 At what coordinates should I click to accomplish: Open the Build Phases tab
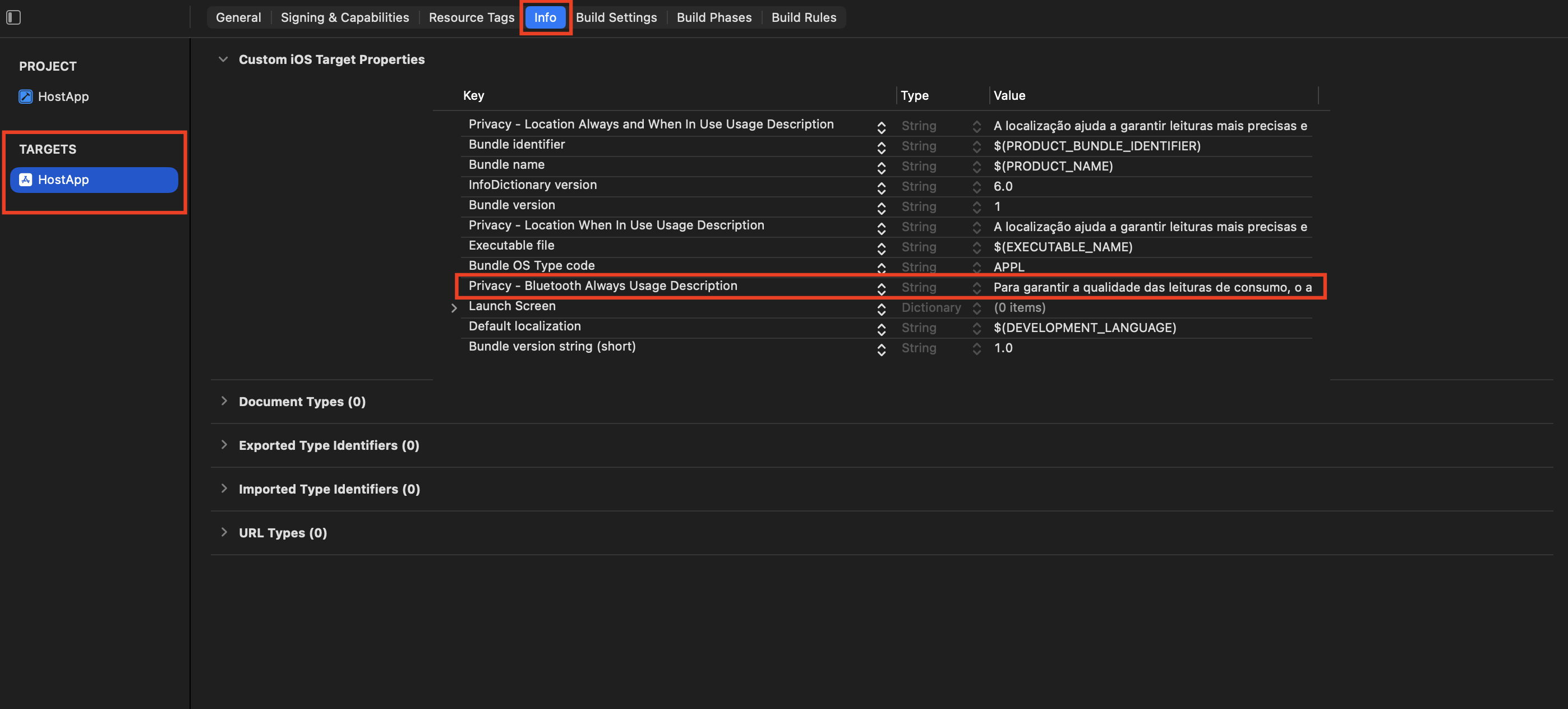[714, 17]
